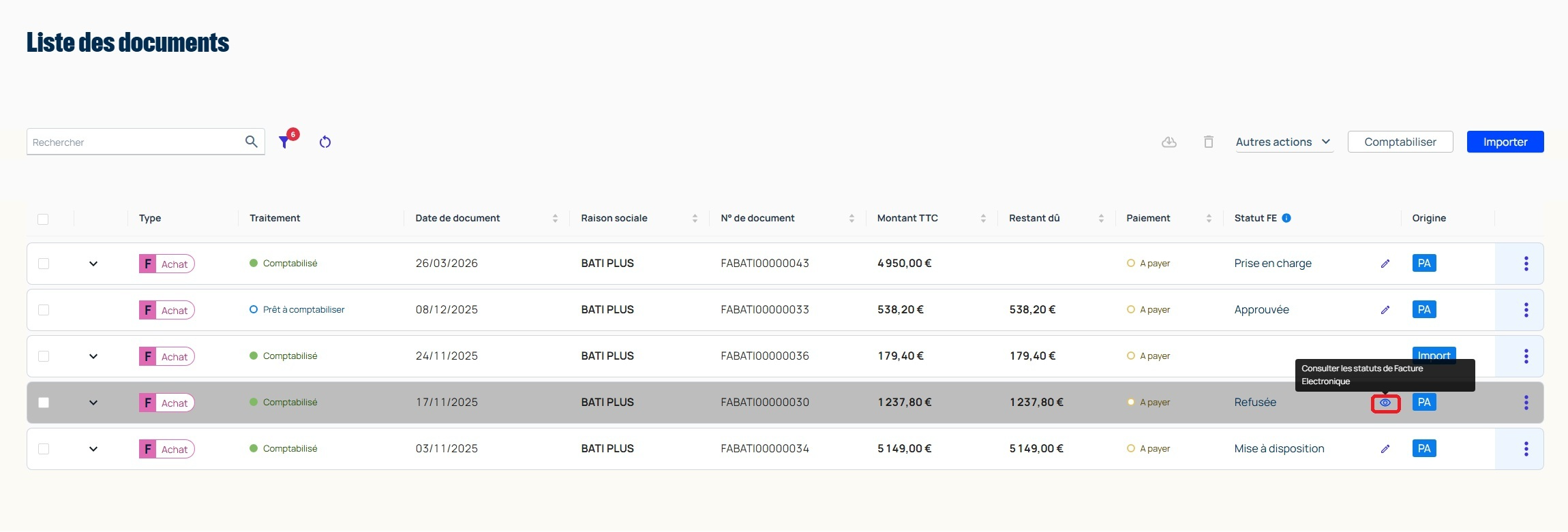Click the Type column header
Viewport: 1568px width, 532px height.
point(150,218)
